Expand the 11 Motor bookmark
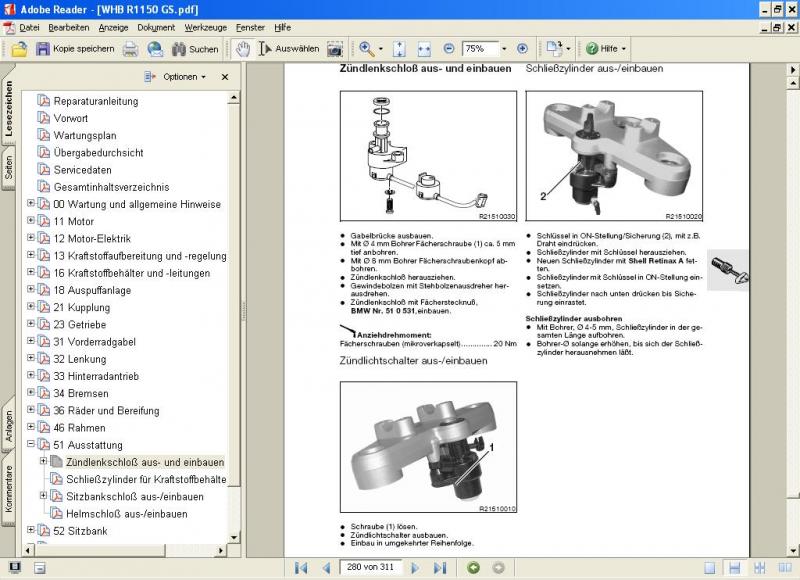 31,220
